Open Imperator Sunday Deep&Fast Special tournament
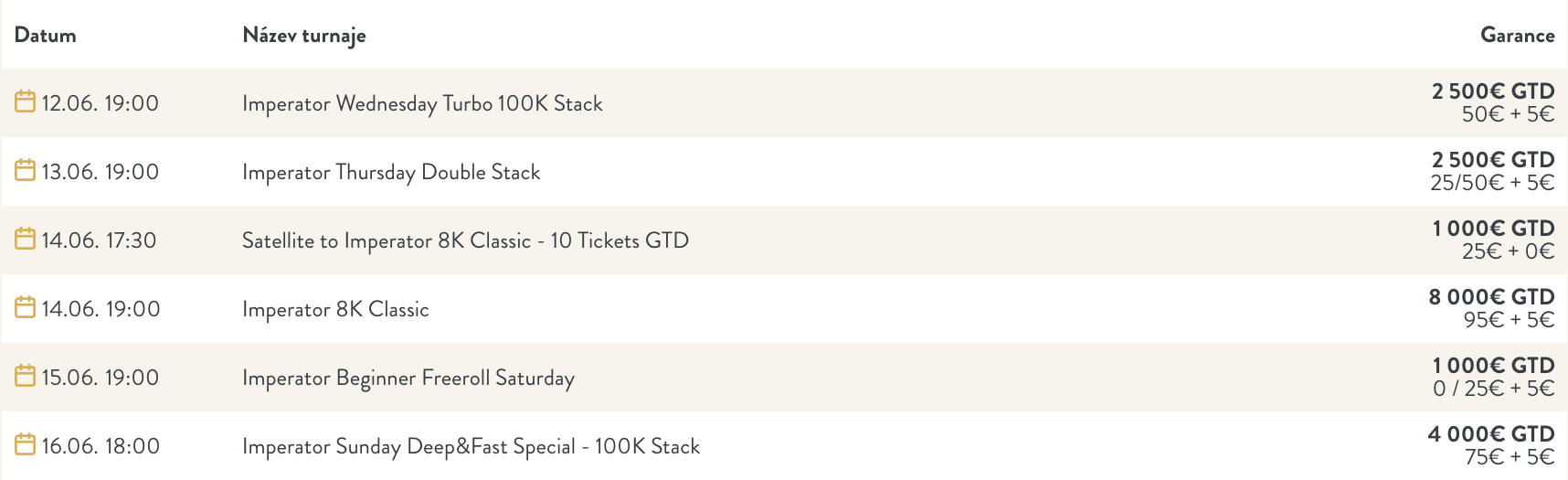1568x480 pixels. (471, 447)
